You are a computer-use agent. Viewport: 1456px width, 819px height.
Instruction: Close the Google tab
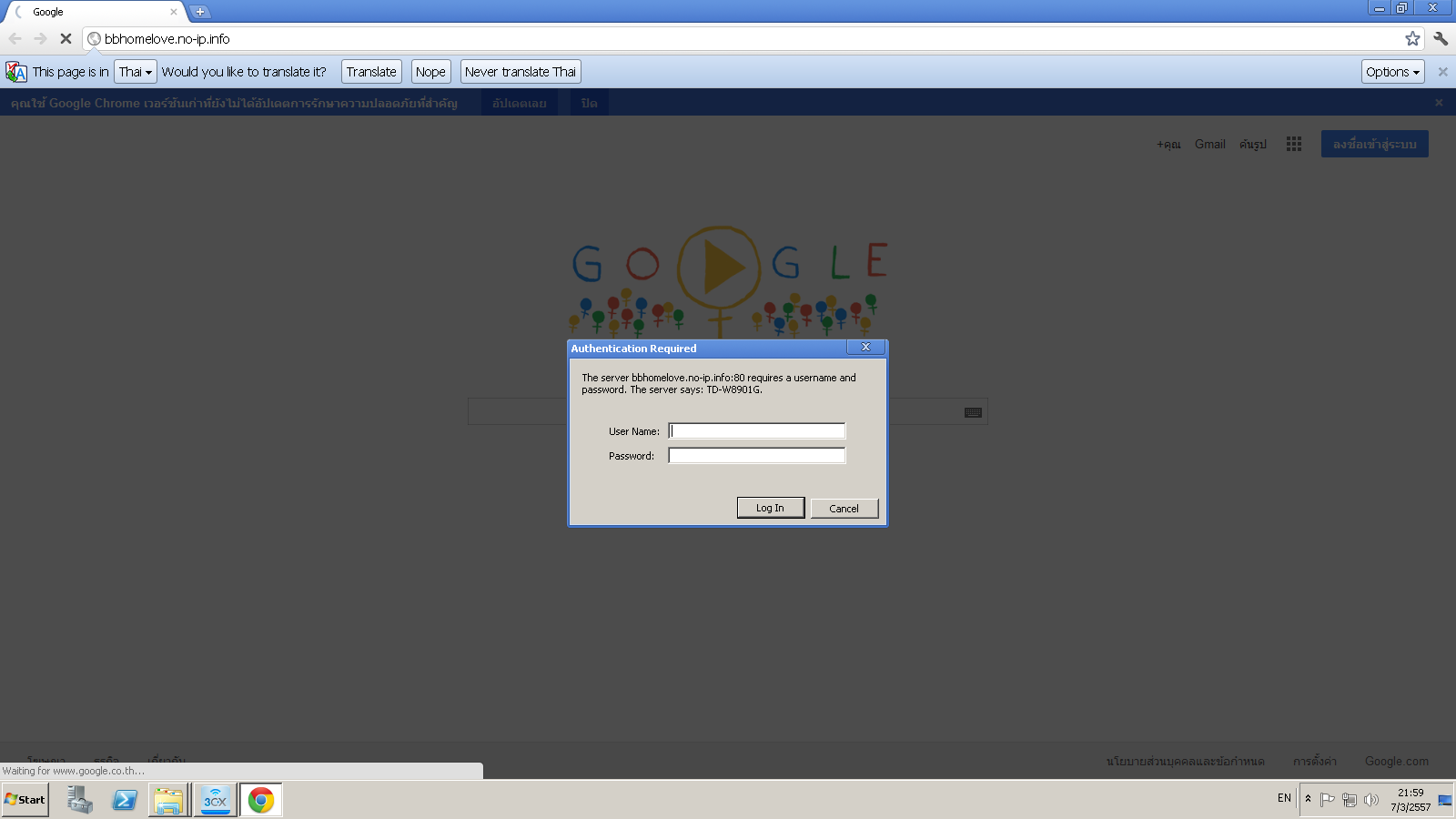coord(174,12)
